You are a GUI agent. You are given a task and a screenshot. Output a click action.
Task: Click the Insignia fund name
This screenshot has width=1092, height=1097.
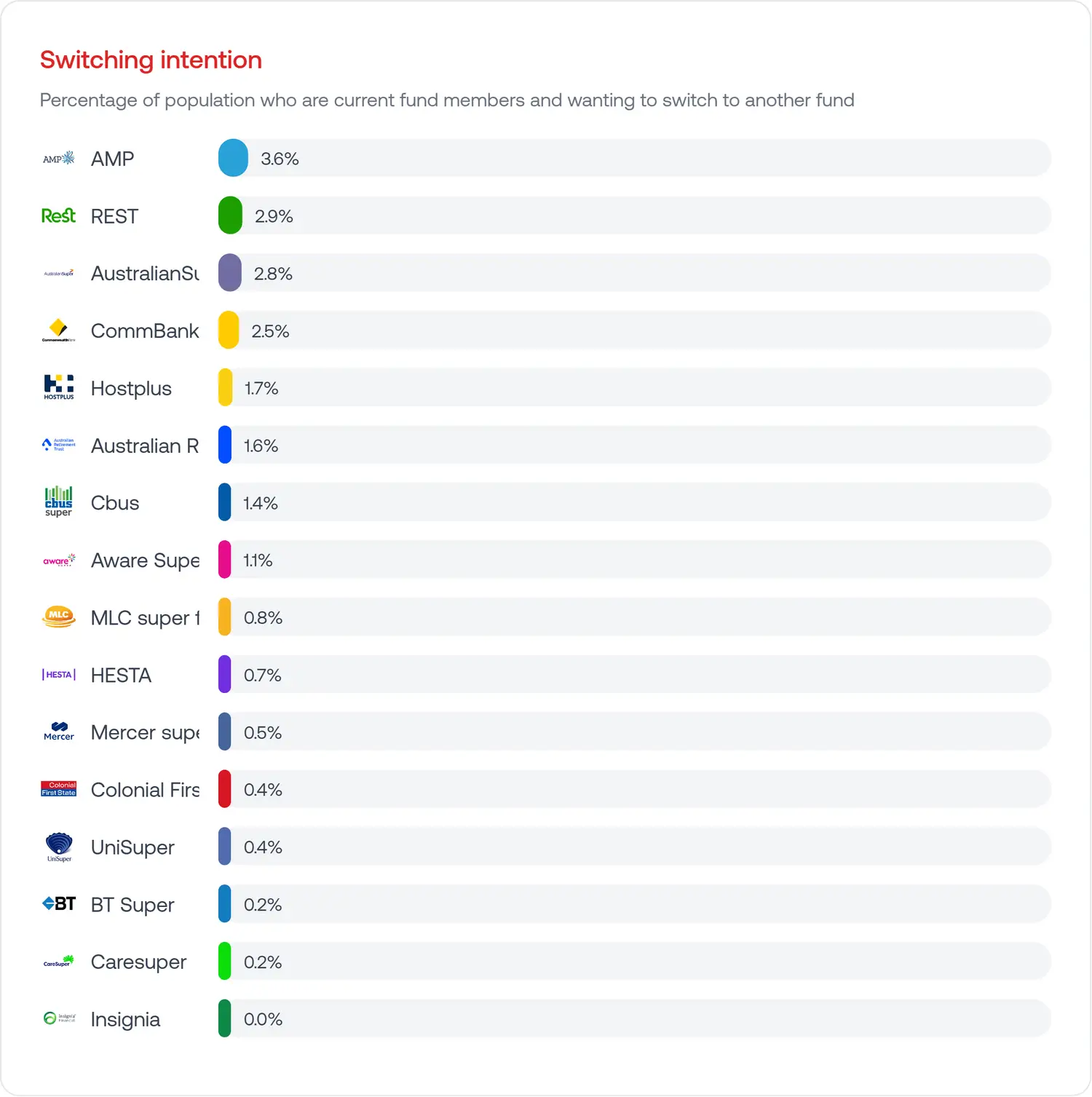(x=125, y=1020)
